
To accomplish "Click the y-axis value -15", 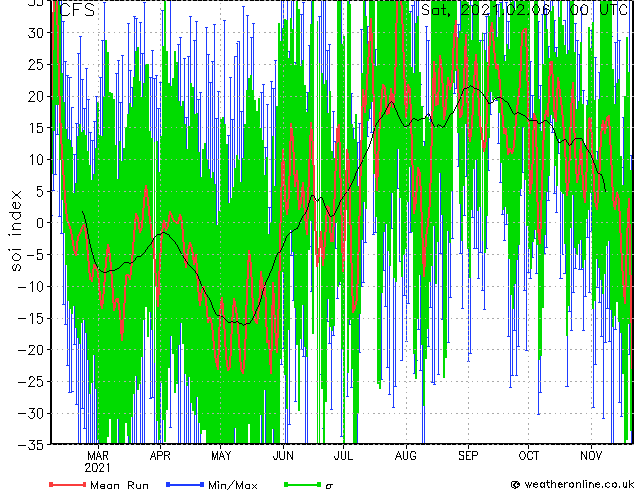I will point(31,318).
